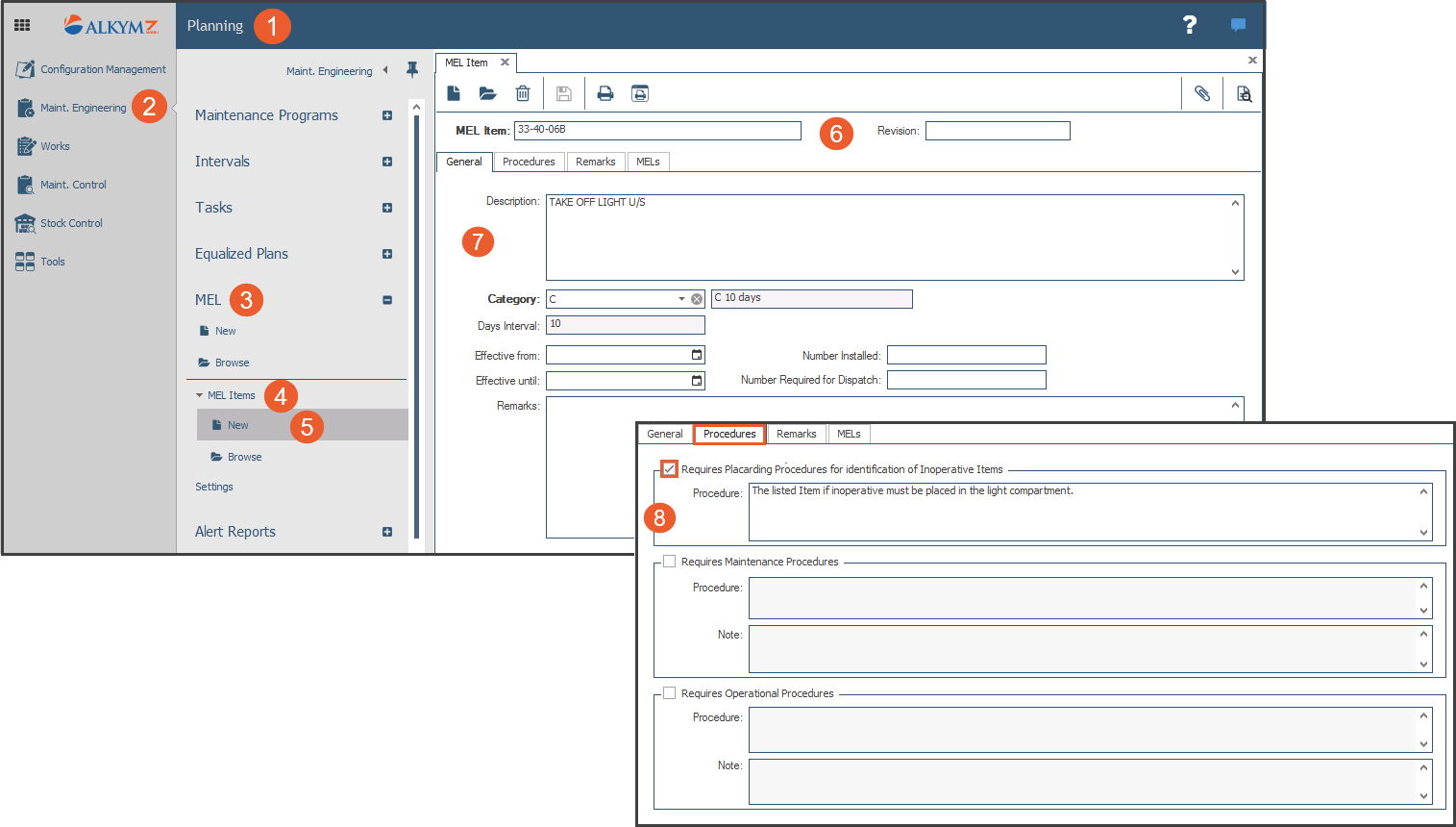
Task: Enable Requires Operational Procedures checkbox
Action: [x=670, y=693]
